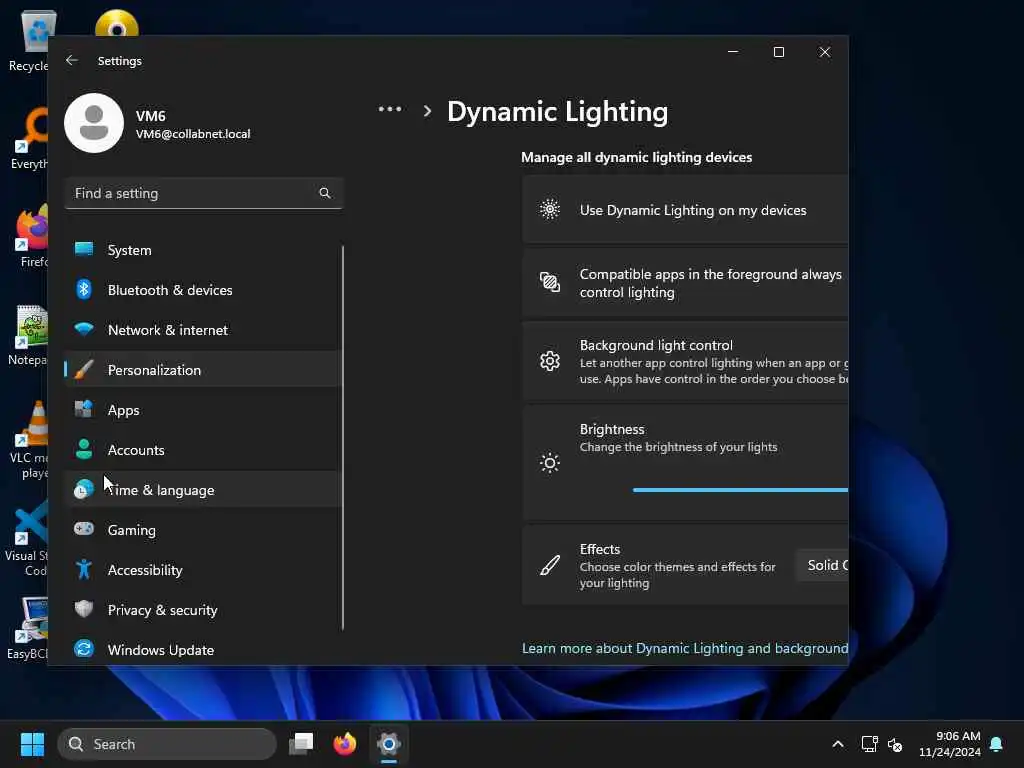The width and height of the screenshot is (1024, 768).
Task: Click on the Brightness slider track
Action: coord(741,490)
